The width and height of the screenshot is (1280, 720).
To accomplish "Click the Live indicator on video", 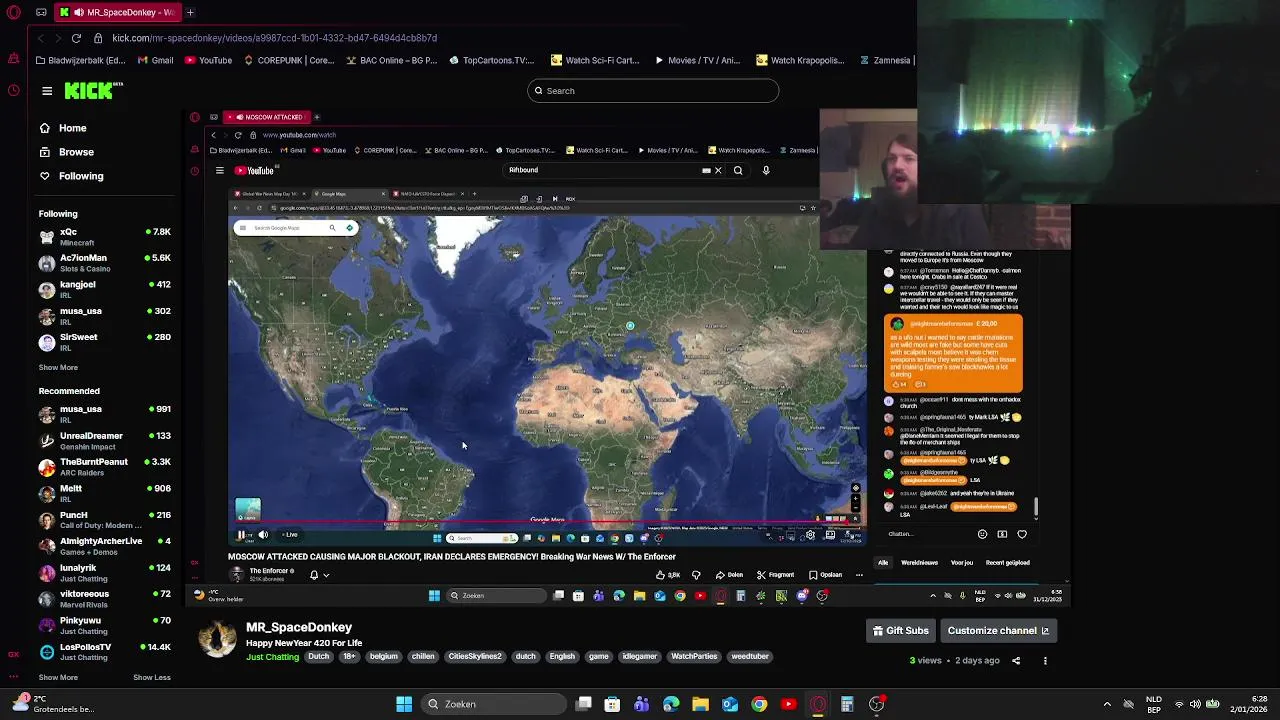I will click(x=288, y=535).
